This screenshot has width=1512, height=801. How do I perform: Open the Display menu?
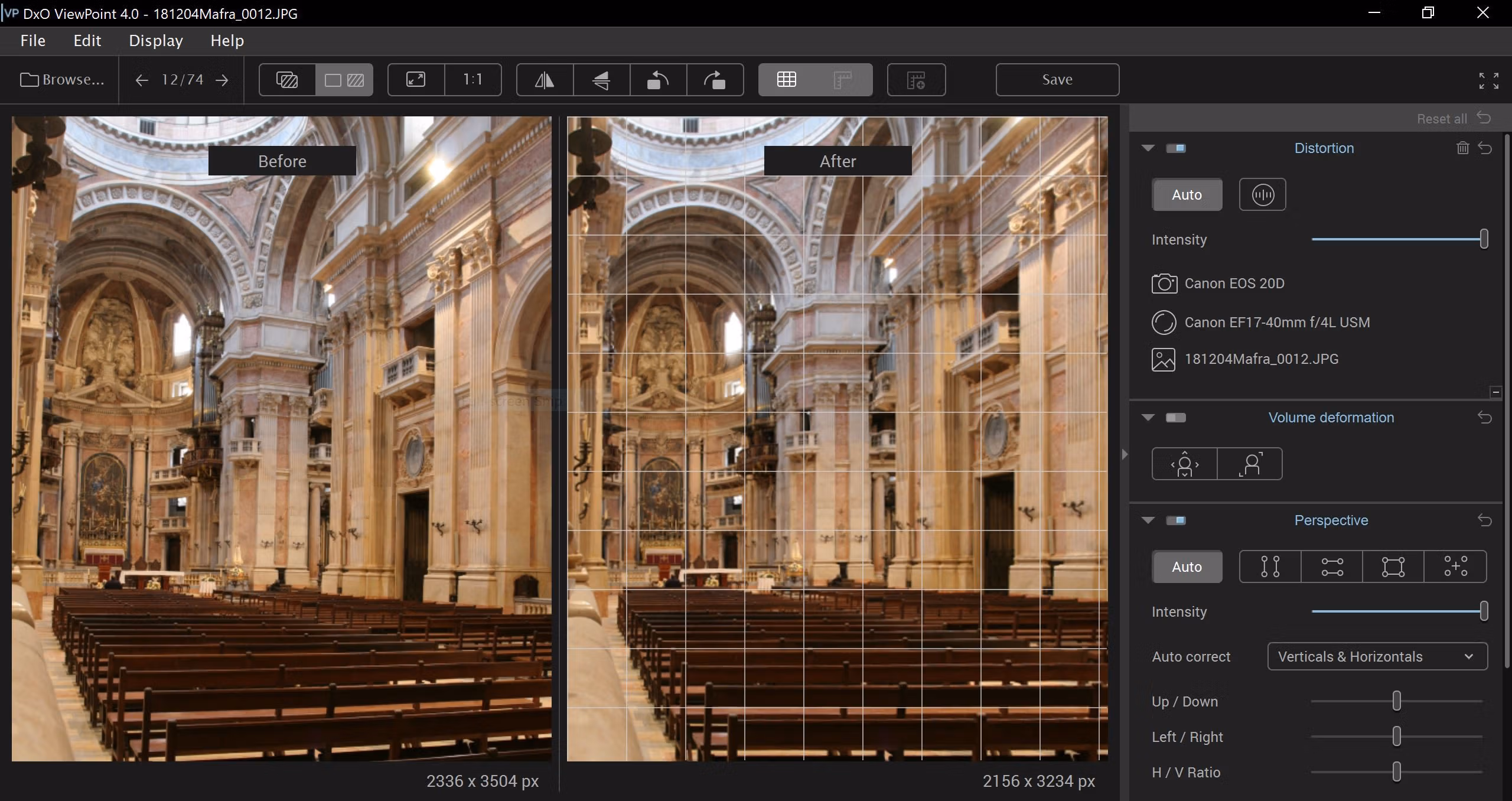(x=156, y=41)
